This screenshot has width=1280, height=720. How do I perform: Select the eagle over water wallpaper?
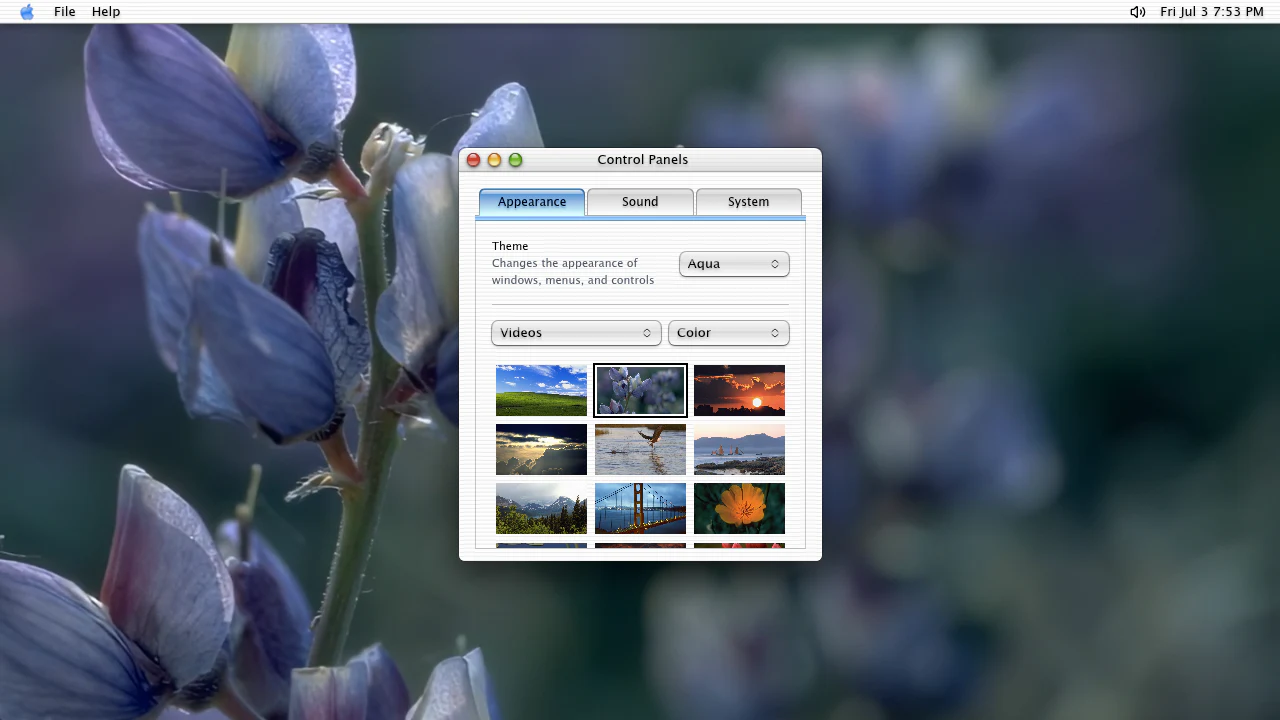pyautogui.click(x=640, y=449)
